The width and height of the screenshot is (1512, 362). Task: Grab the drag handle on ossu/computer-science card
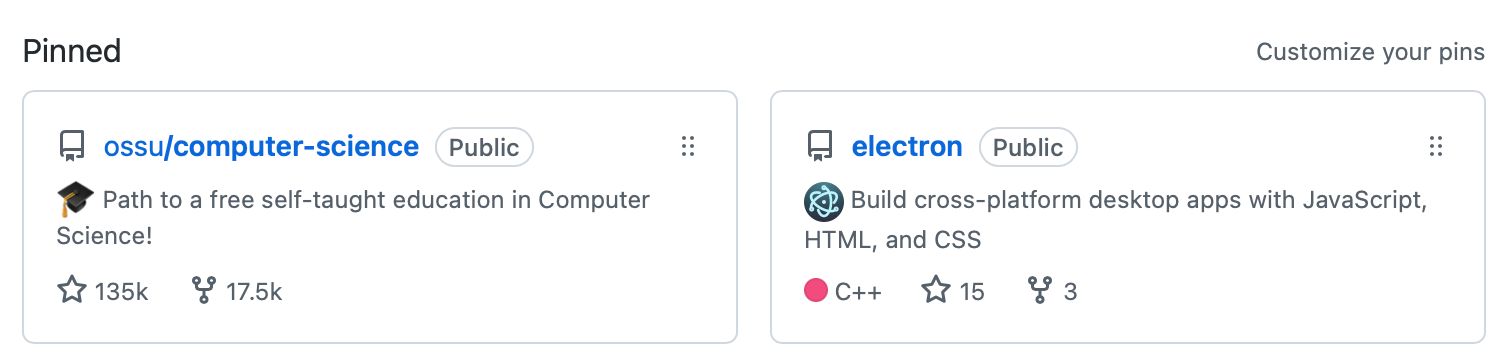coord(687,146)
